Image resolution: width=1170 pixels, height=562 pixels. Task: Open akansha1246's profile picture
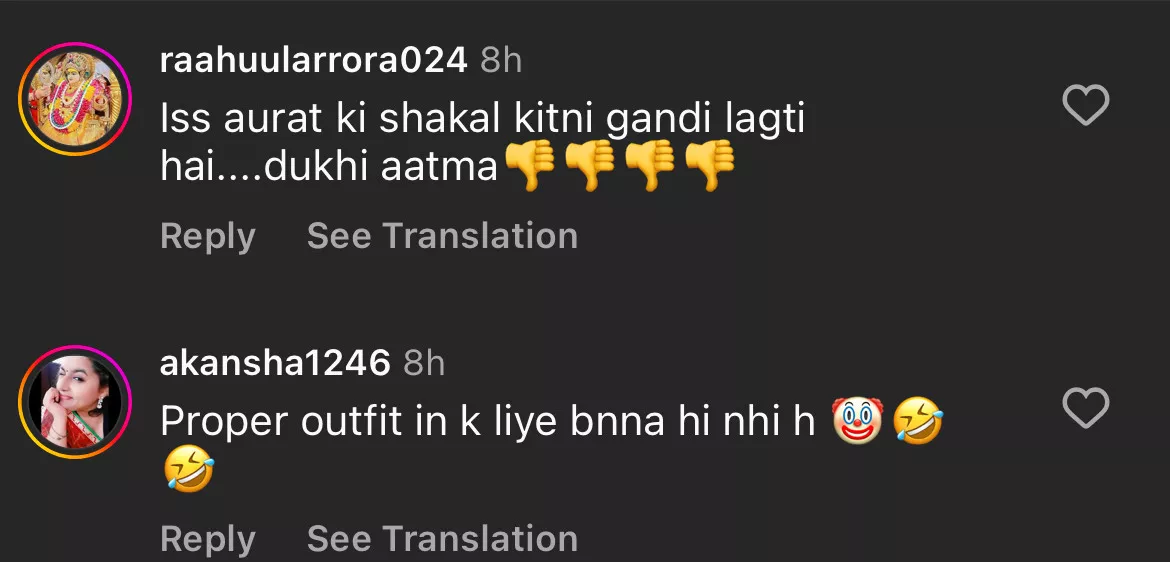[x=75, y=402]
